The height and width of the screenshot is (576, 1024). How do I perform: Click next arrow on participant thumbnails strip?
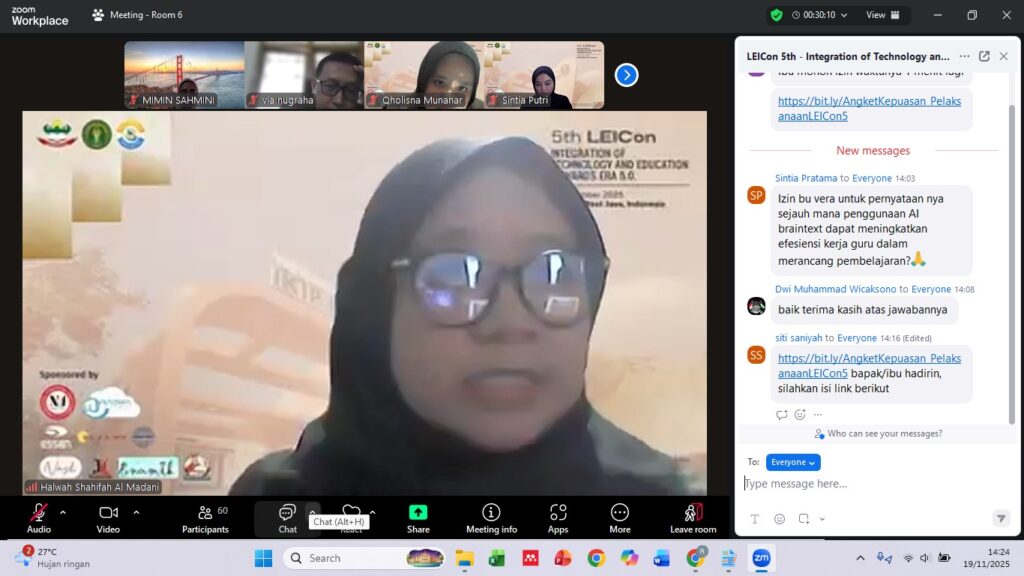tap(626, 75)
